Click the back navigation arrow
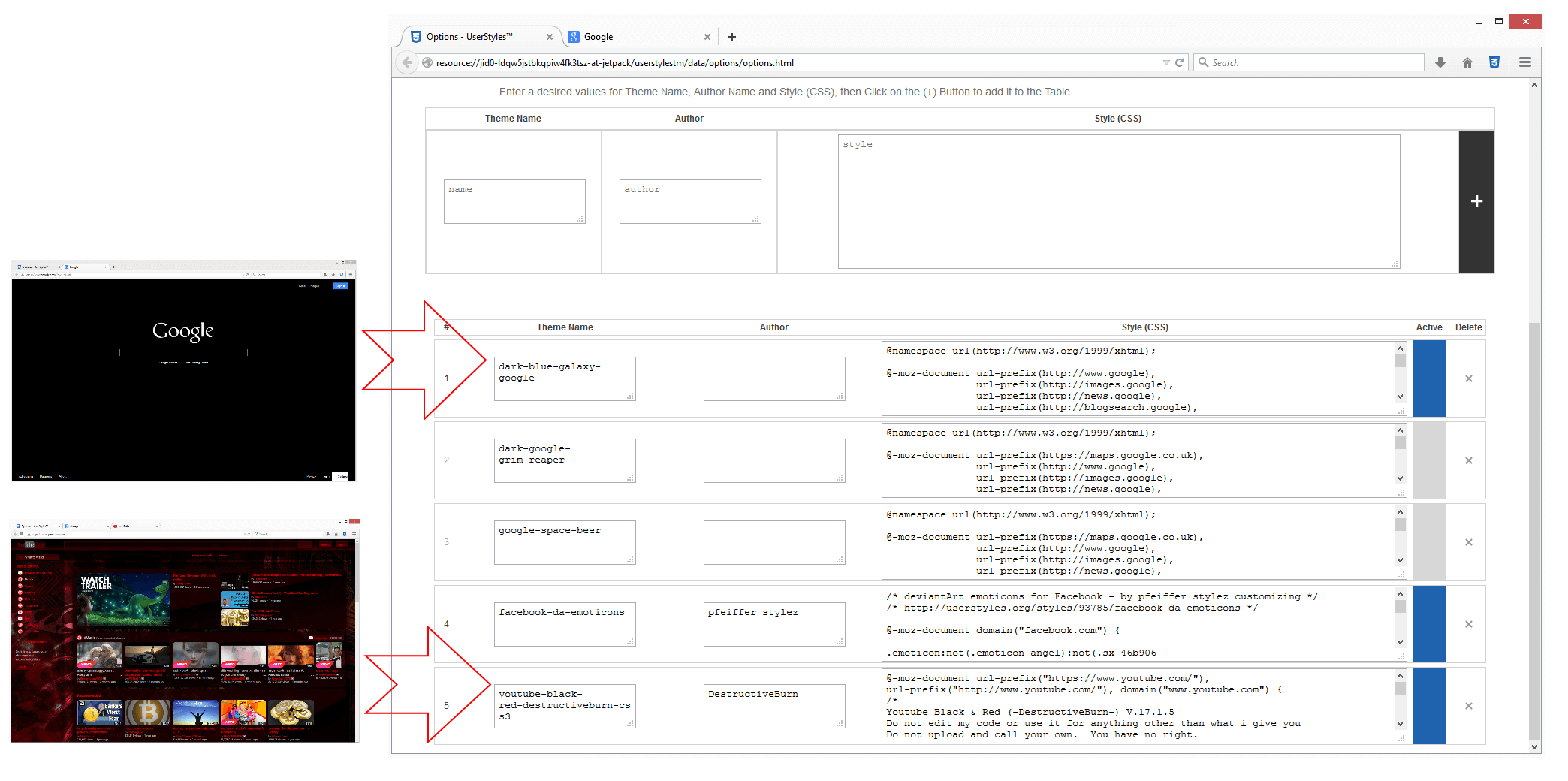 [x=407, y=62]
